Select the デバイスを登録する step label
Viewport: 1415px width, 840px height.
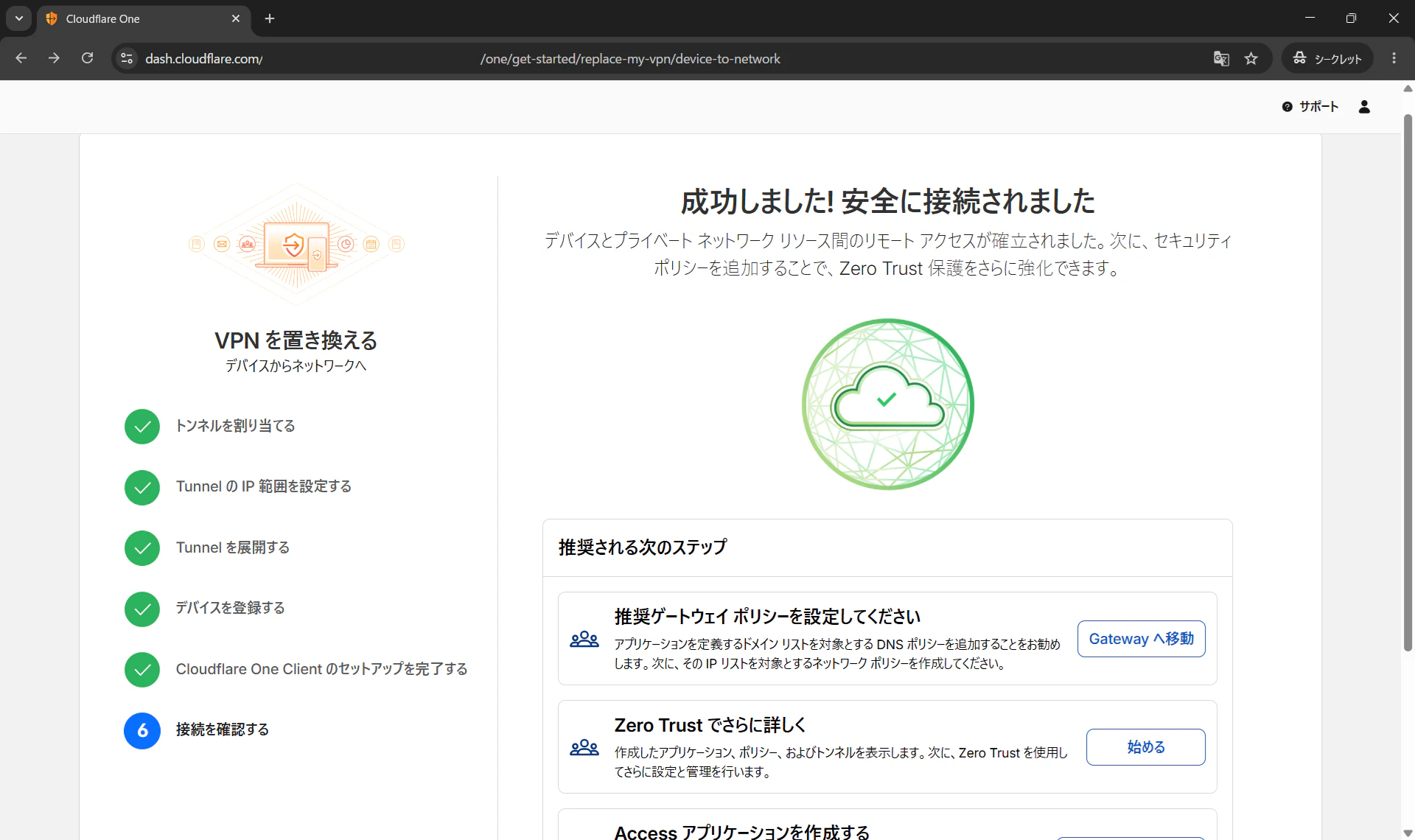point(230,608)
